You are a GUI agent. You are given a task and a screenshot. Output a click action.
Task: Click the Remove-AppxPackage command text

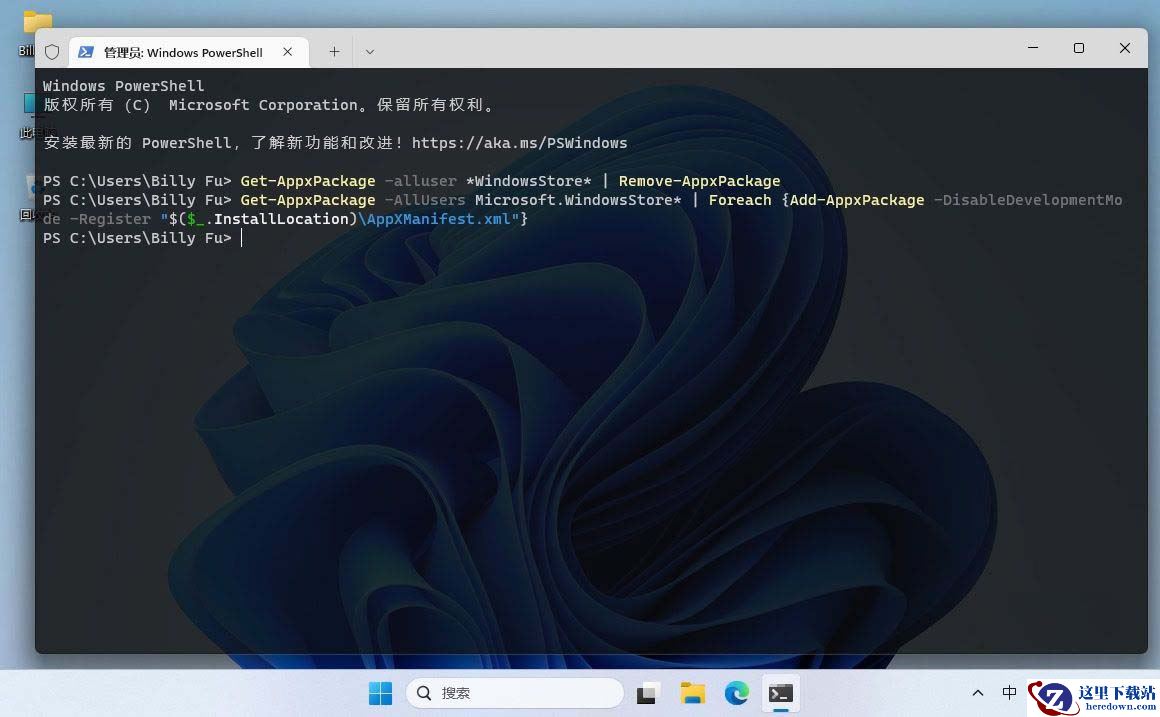click(699, 181)
